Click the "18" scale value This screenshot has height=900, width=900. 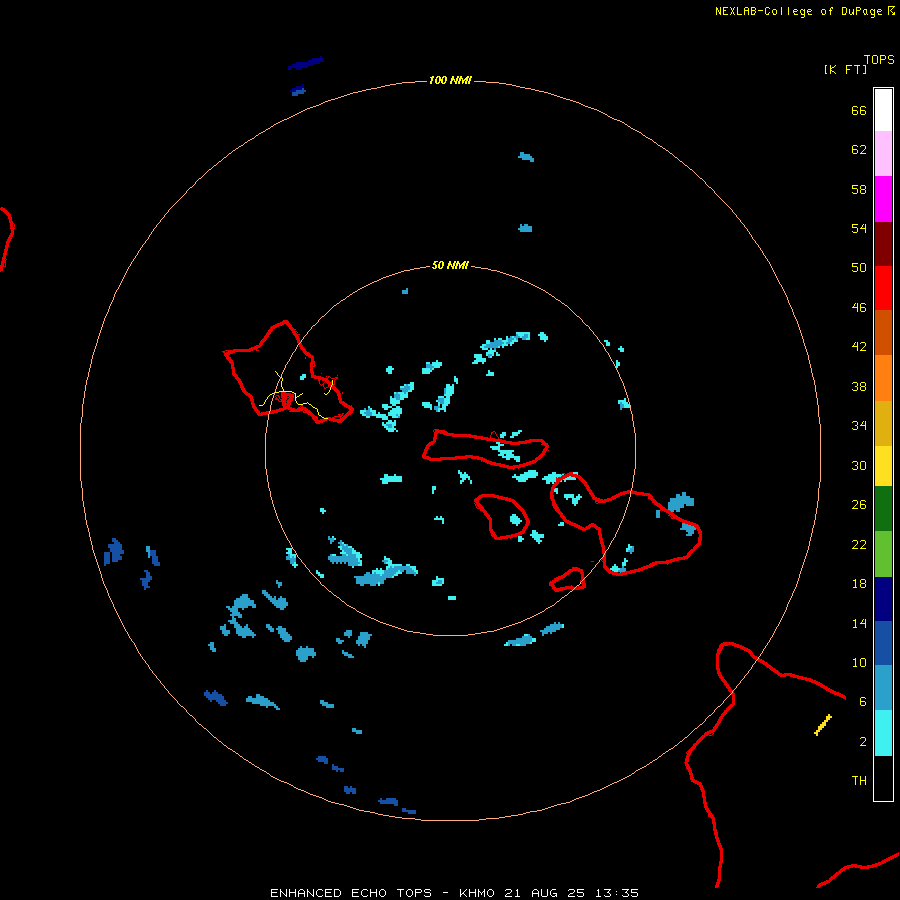pyautogui.click(x=859, y=584)
